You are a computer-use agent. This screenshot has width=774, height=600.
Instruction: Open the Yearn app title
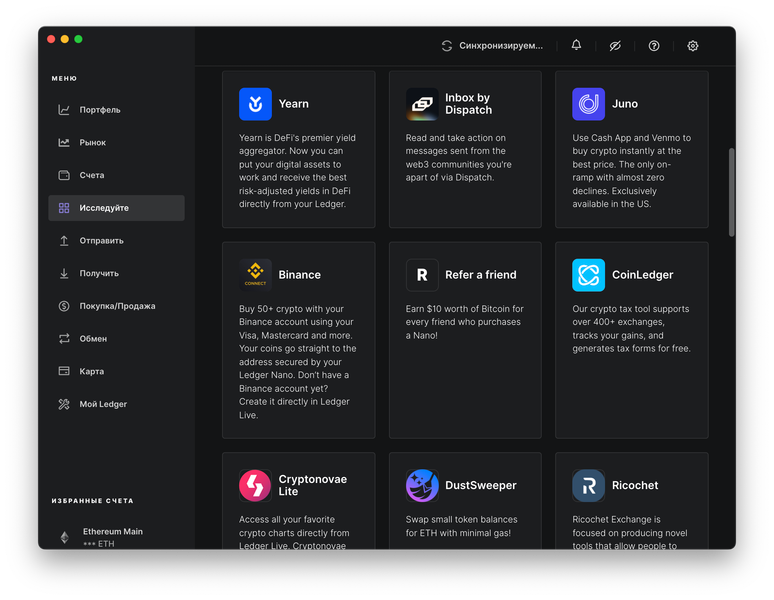(294, 104)
